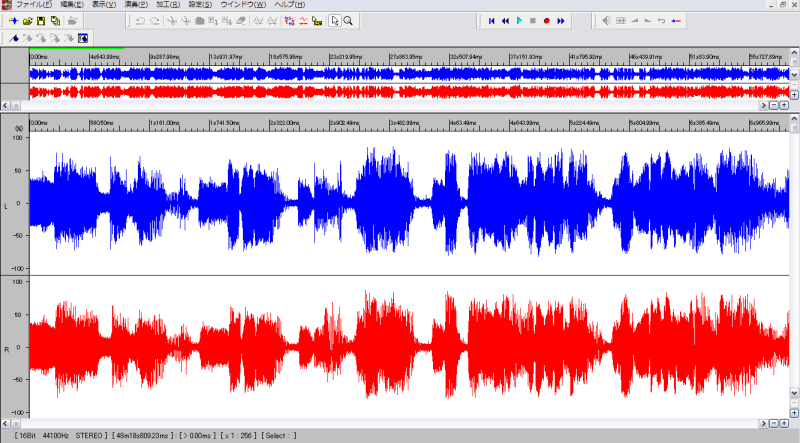Screen dimensions: 800x443
Task: Click the New file icon
Action: tap(13, 21)
